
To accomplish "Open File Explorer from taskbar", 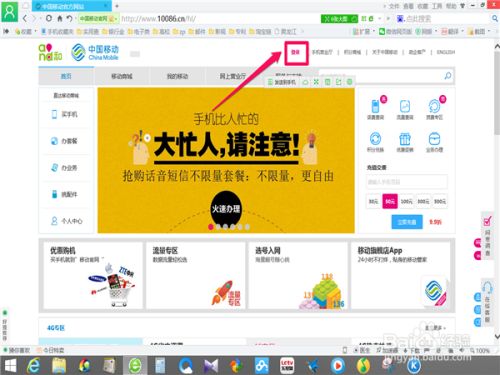I will point(59,366).
